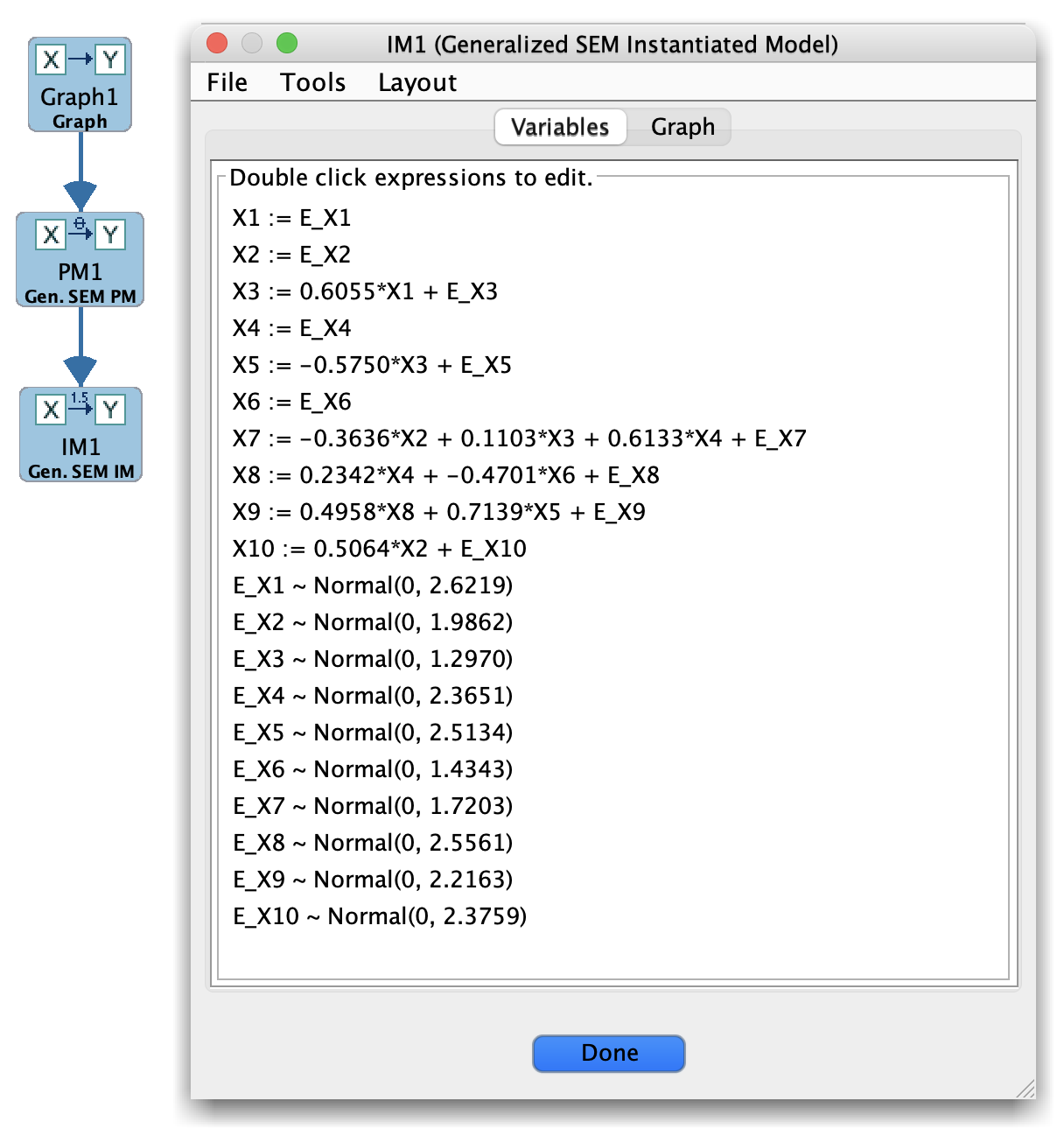This screenshot has width=1064, height=1143.
Task: Select expression X3 := 0.6055*X1 + E_X3
Action: point(365,291)
